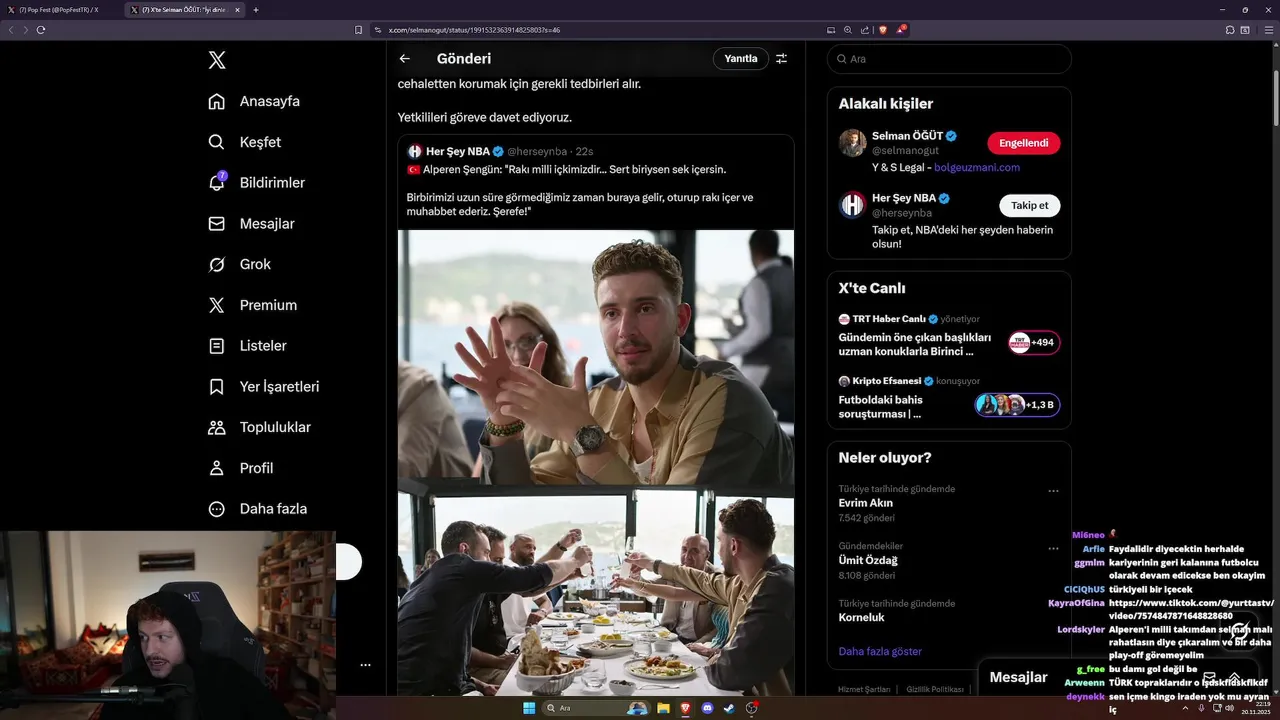Expand Mesajlar drawer chevron
Image resolution: width=1280 pixels, height=720 pixels.
(x=1235, y=677)
